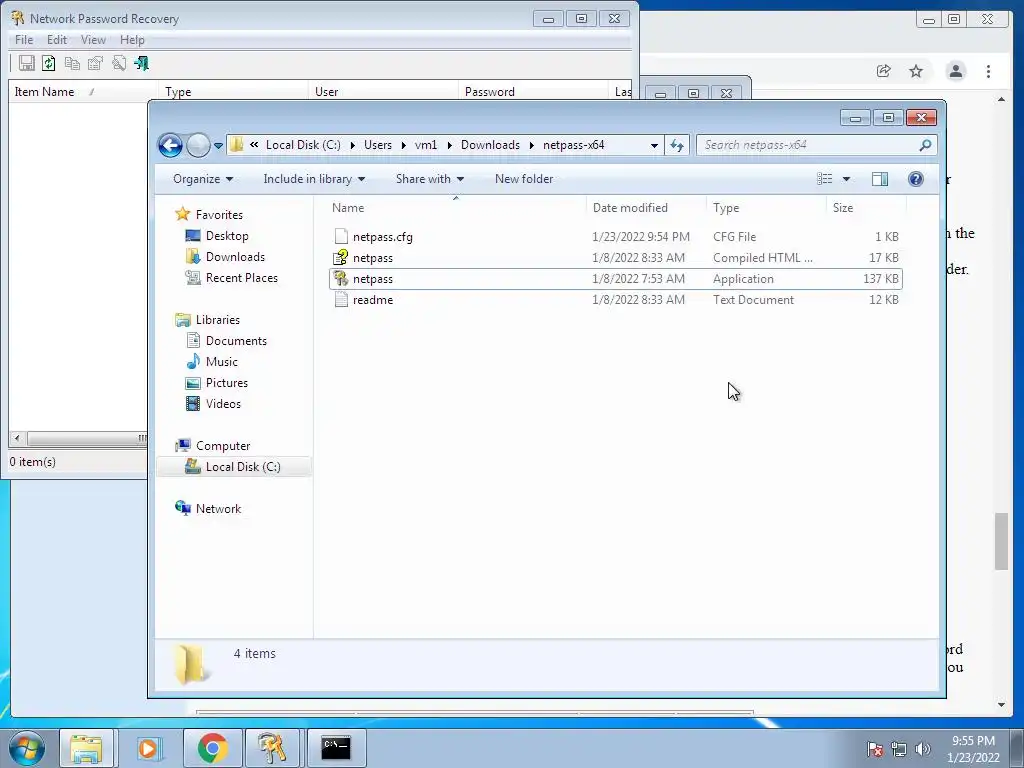Click Find icon in Network Password Recovery toolbar

tap(119, 63)
